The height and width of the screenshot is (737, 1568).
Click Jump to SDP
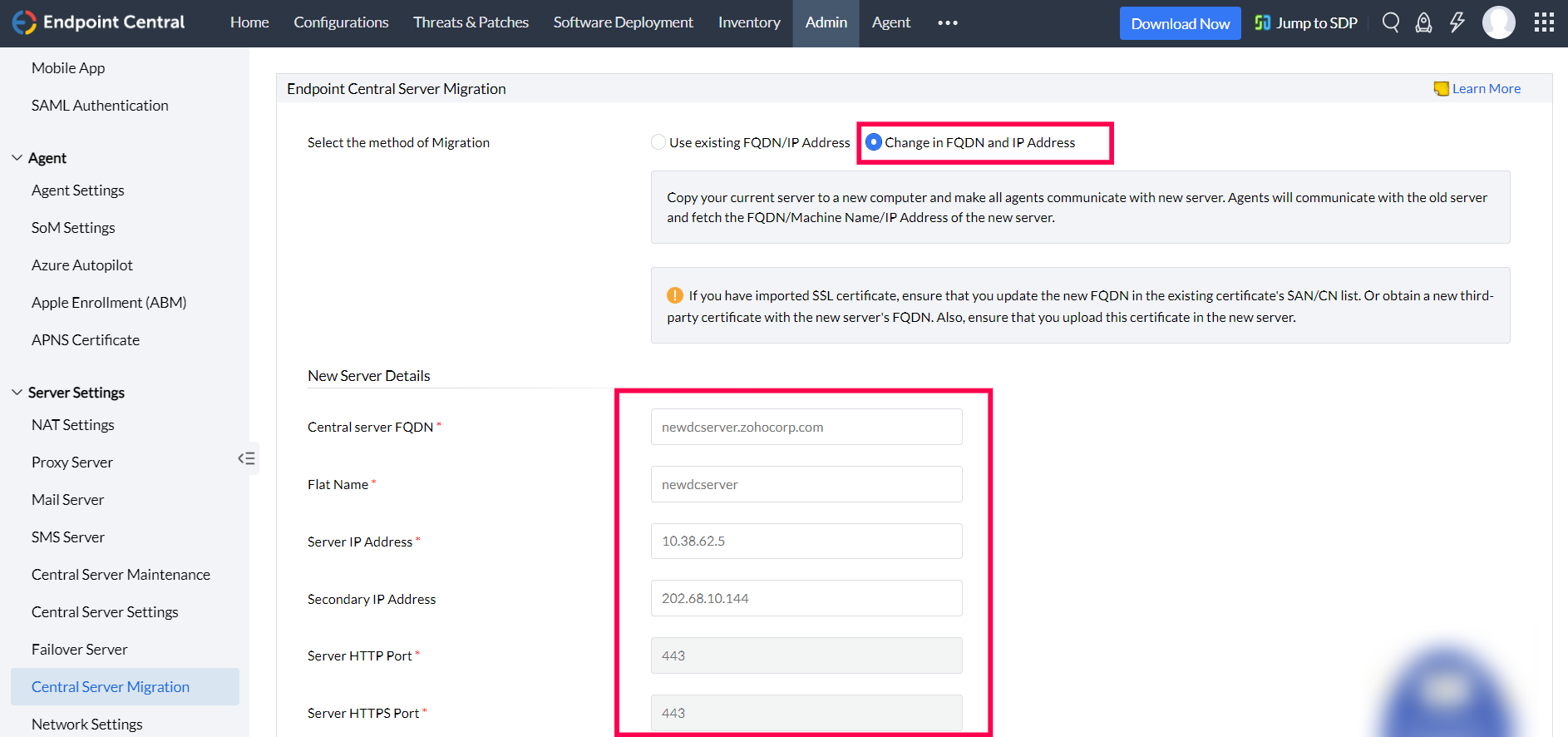coord(1306,23)
